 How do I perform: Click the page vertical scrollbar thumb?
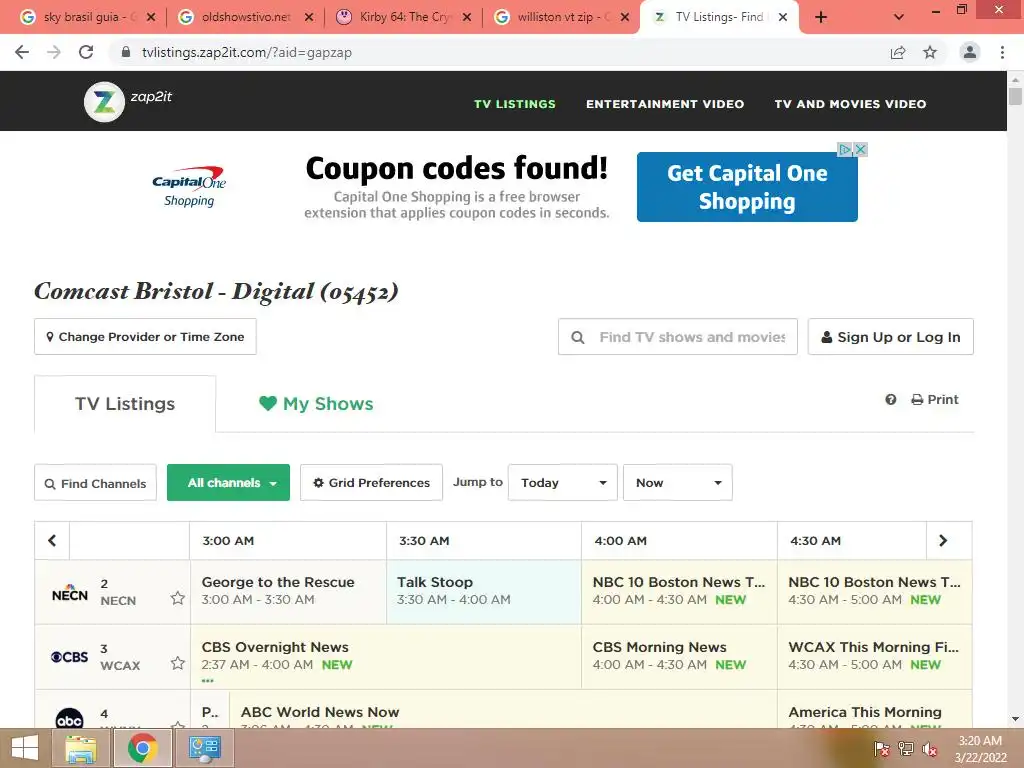click(1015, 95)
